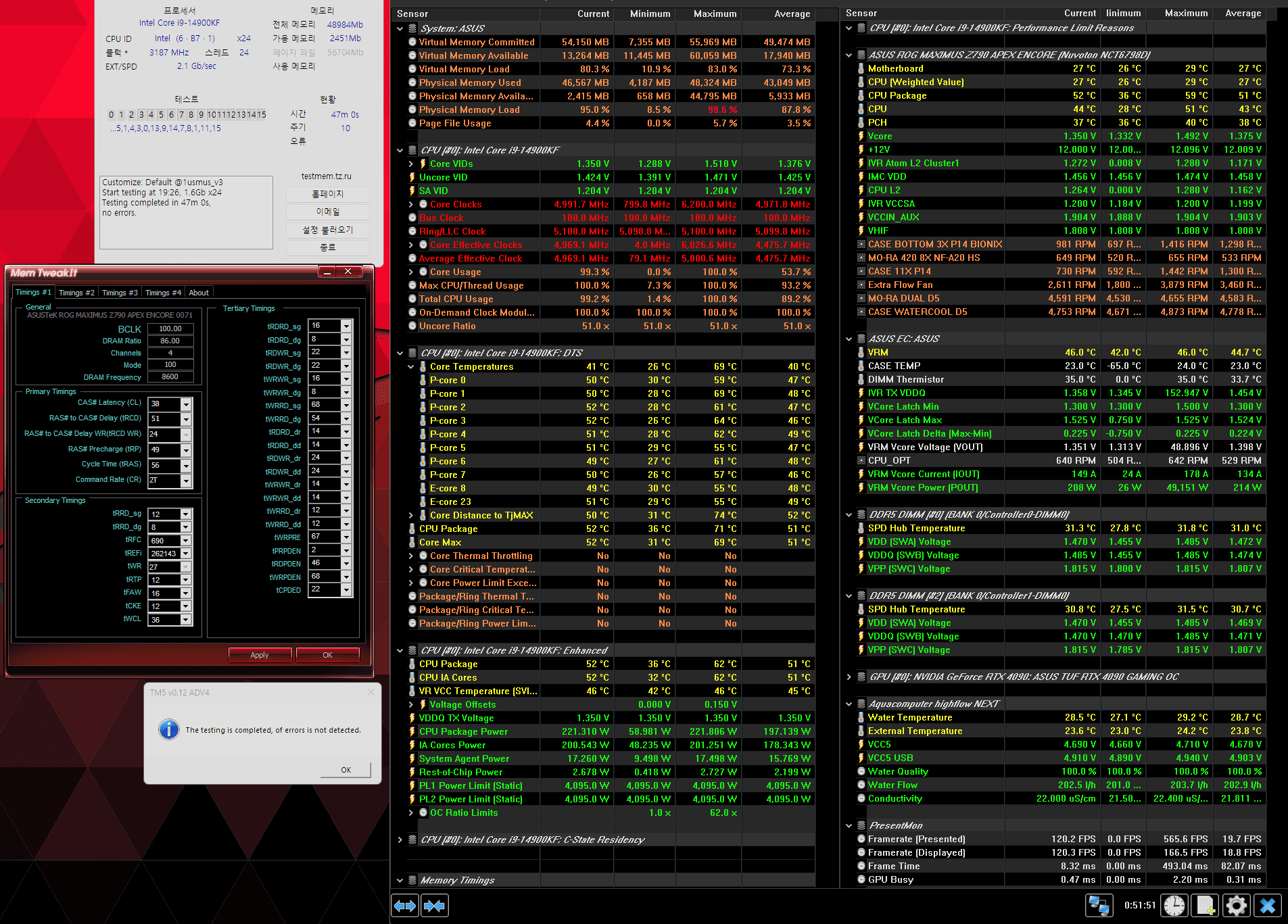Click the thermometer icon beside P-core 0
The width and height of the screenshot is (1288, 924).
tap(423, 380)
